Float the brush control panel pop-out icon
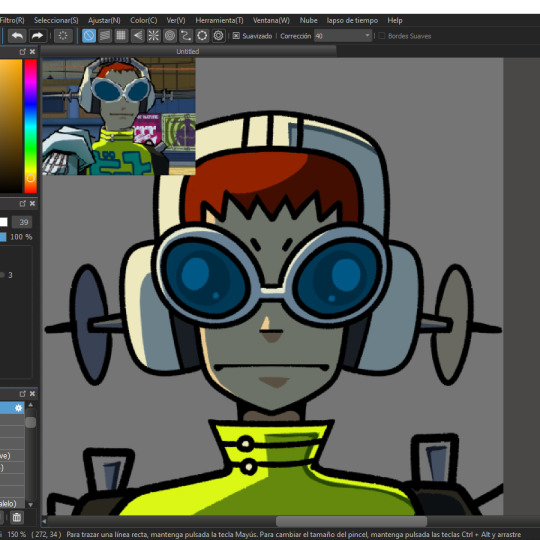 tap(23, 204)
